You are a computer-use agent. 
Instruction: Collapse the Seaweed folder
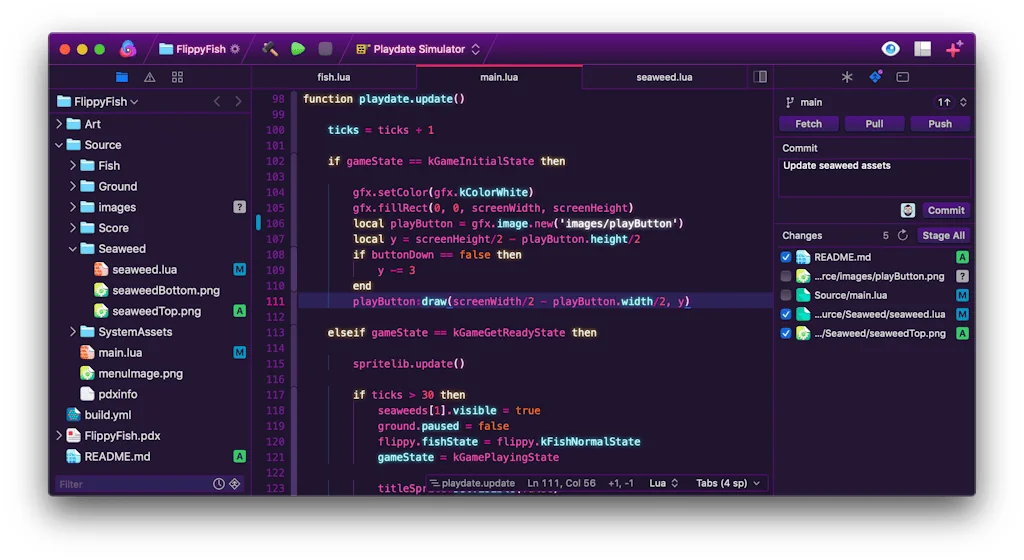(72, 249)
